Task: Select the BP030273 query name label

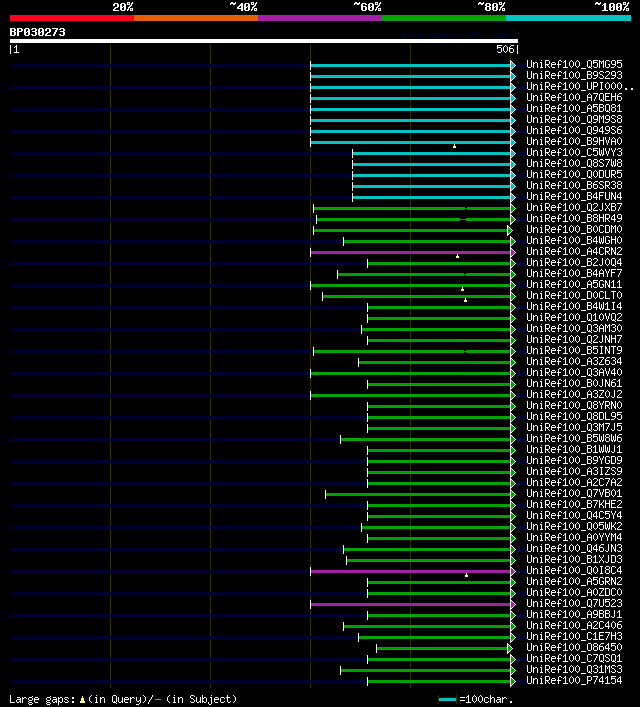Action: tap(37, 32)
